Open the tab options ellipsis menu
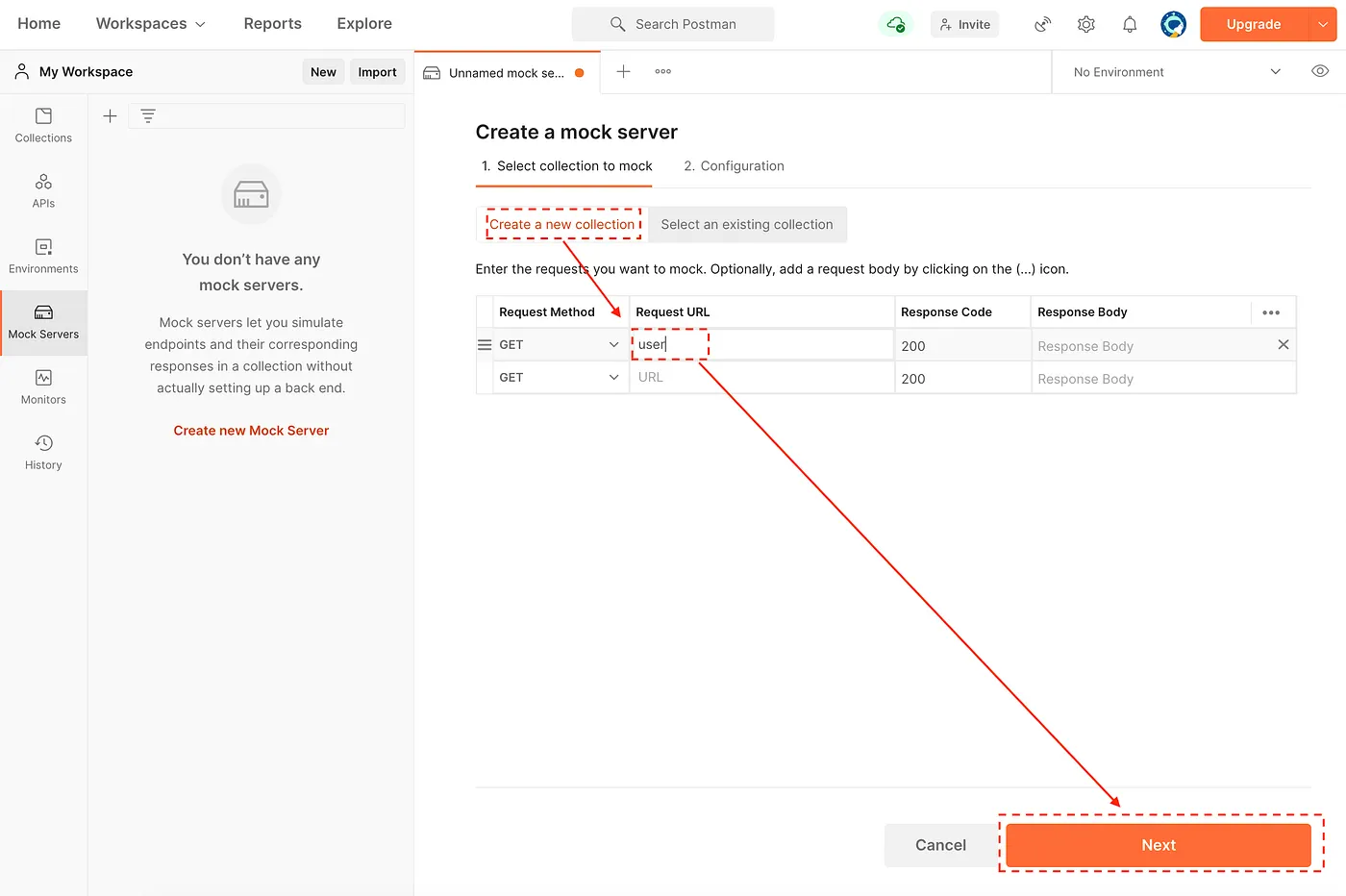This screenshot has width=1346, height=896. pyautogui.click(x=663, y=71)
